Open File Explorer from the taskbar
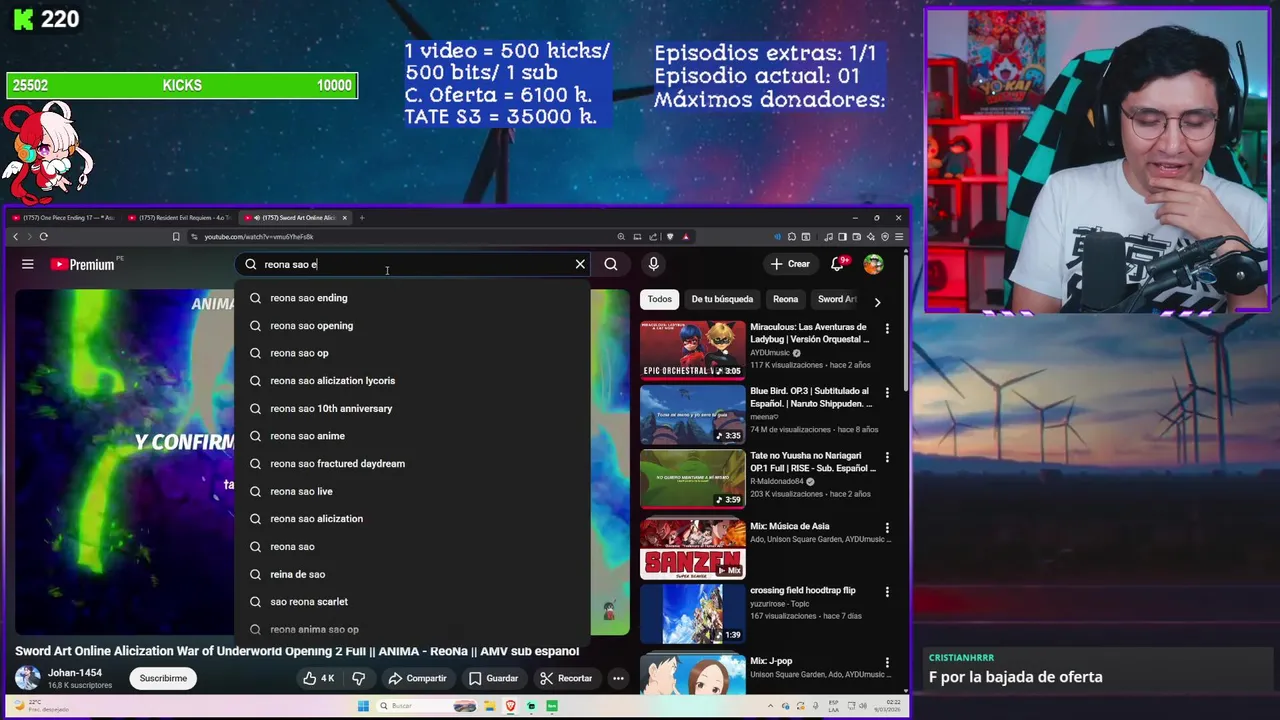The image size is (1280, 720). pos(492,706)
